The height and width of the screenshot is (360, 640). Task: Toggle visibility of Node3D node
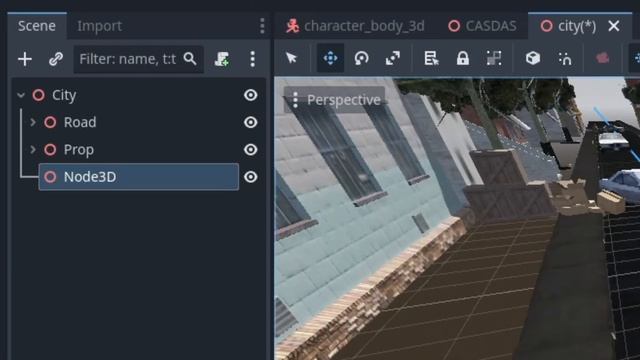click(251, 177)
